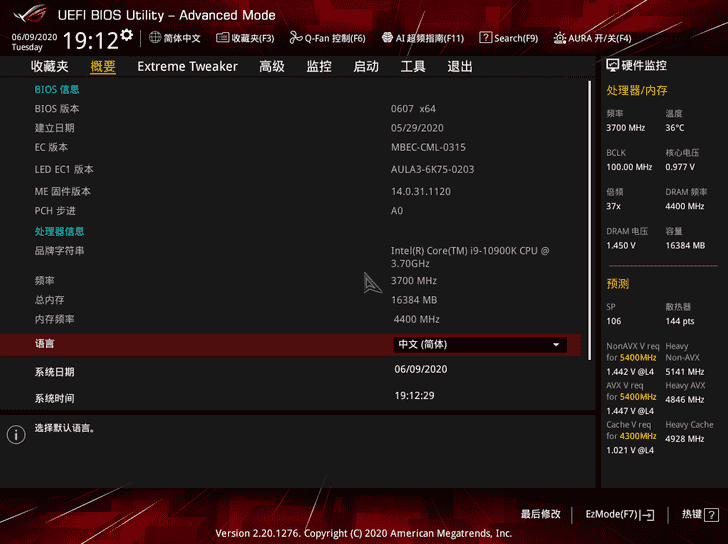Screen dimensions: 728x544
Task: Click the 处理器/内存 heading in hardware monitor
Action: click(637, 91)
